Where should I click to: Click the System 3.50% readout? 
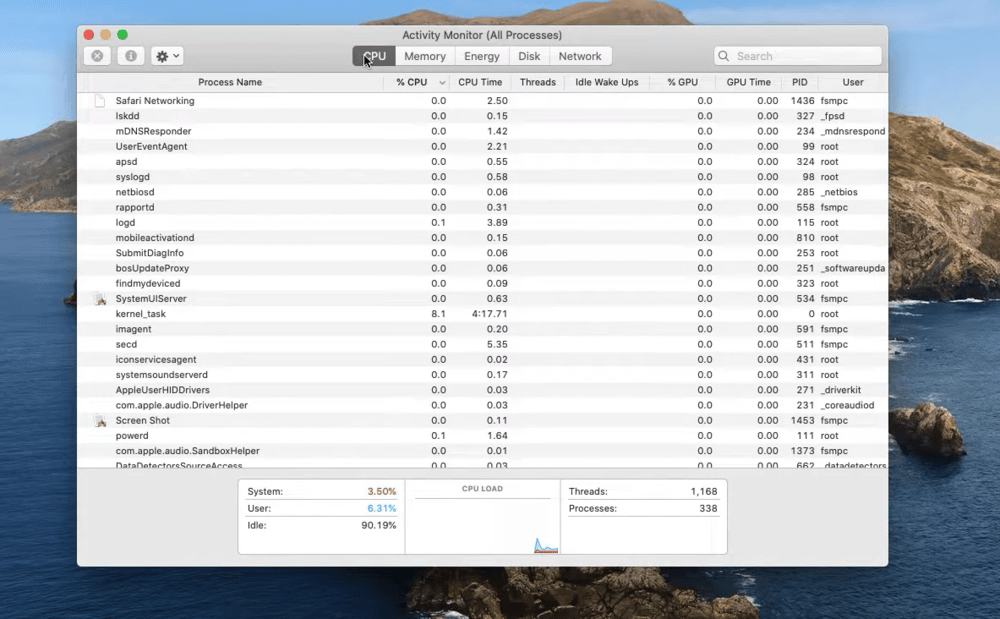pos(321,492)
